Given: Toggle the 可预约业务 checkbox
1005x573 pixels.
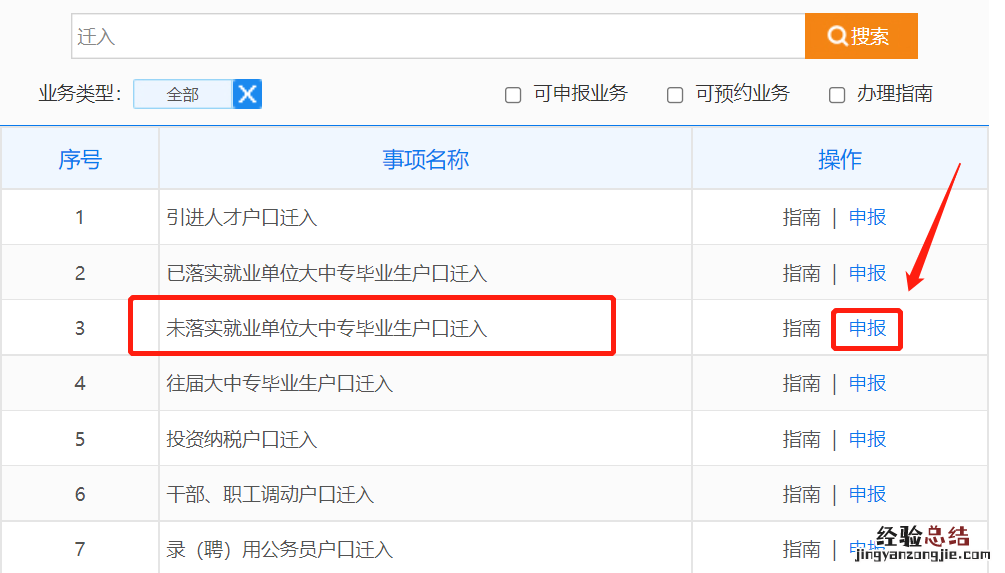Looking at the screenshot, I should click(x=675, y=95).
